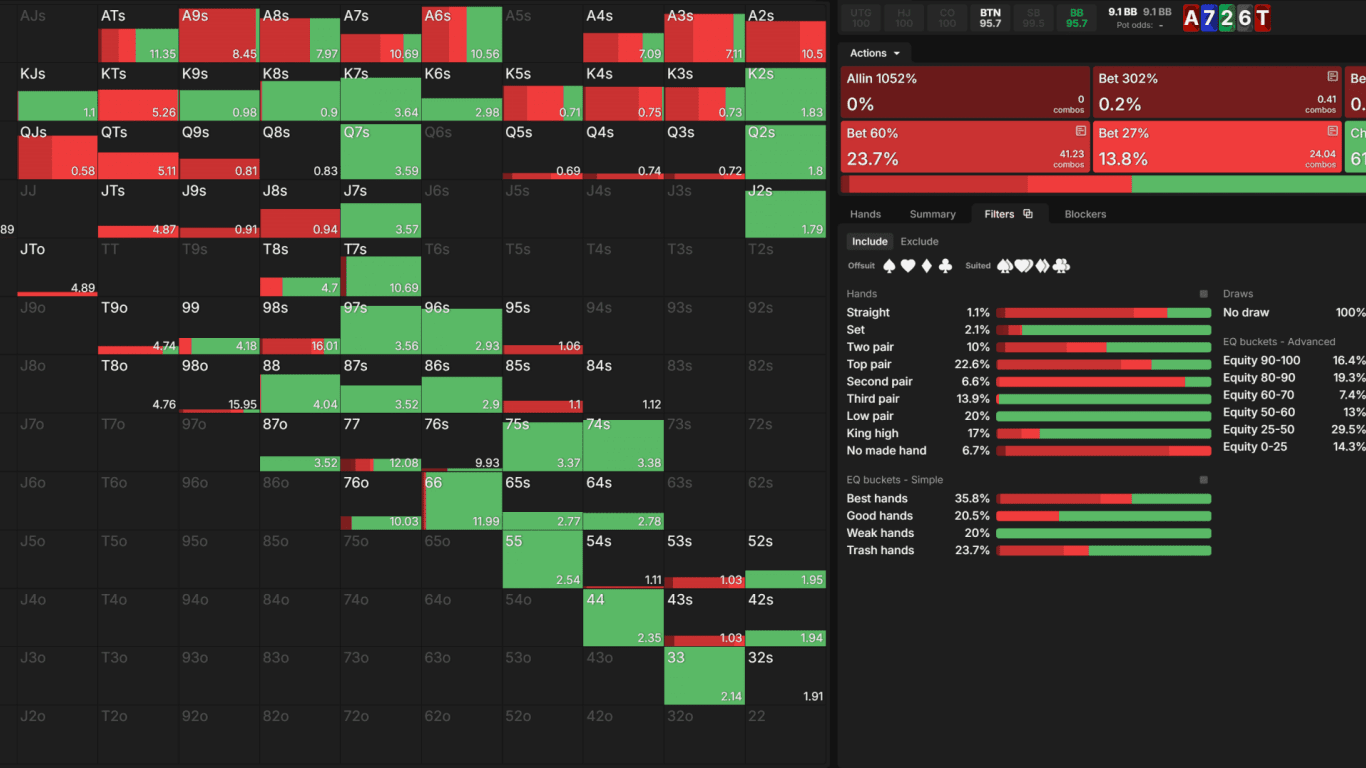
Task: Filter by Equity 25-50 bucket
Action: pos(1294,429)
